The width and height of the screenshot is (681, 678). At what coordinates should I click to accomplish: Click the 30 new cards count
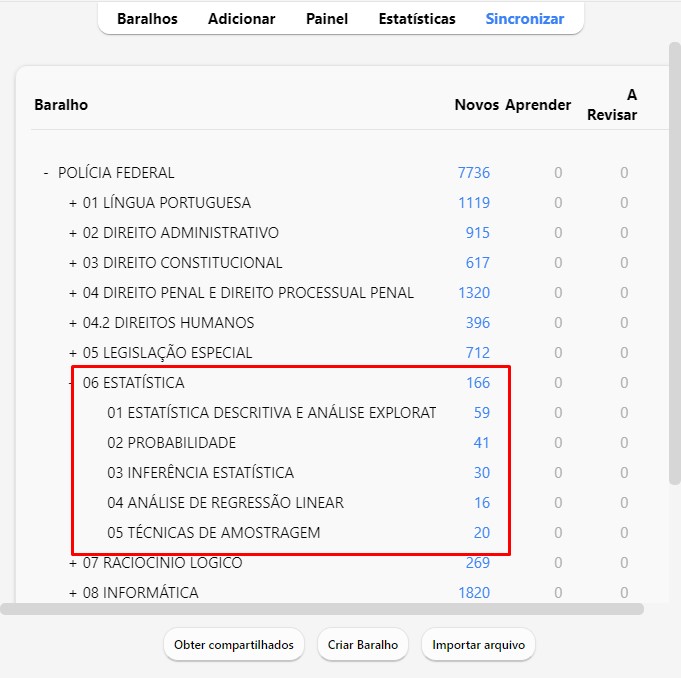pyautogui.click(x=482, y=473)
